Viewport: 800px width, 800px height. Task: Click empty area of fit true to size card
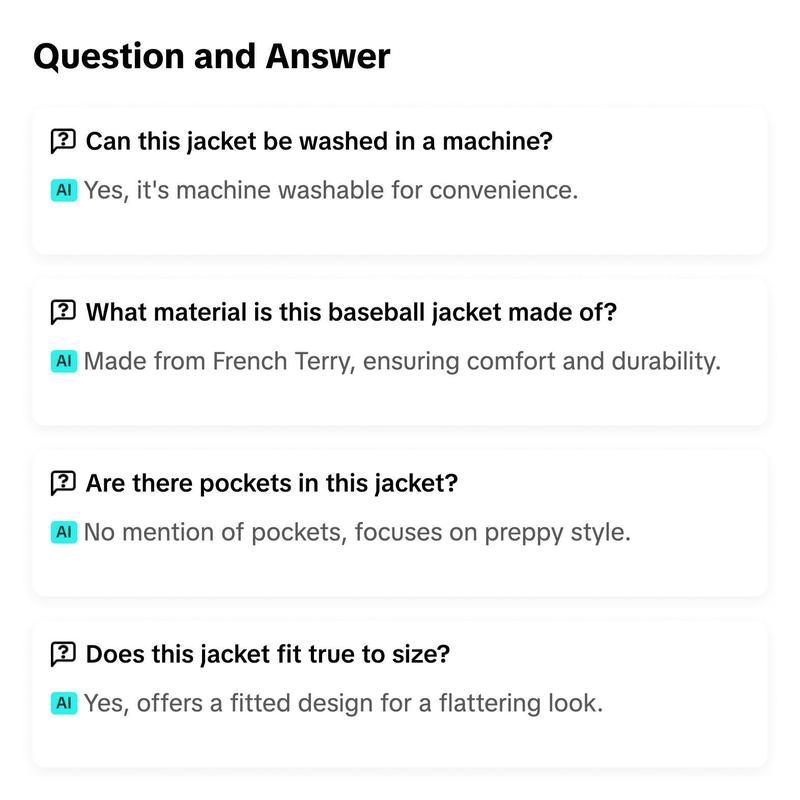[x=663, y=742]
